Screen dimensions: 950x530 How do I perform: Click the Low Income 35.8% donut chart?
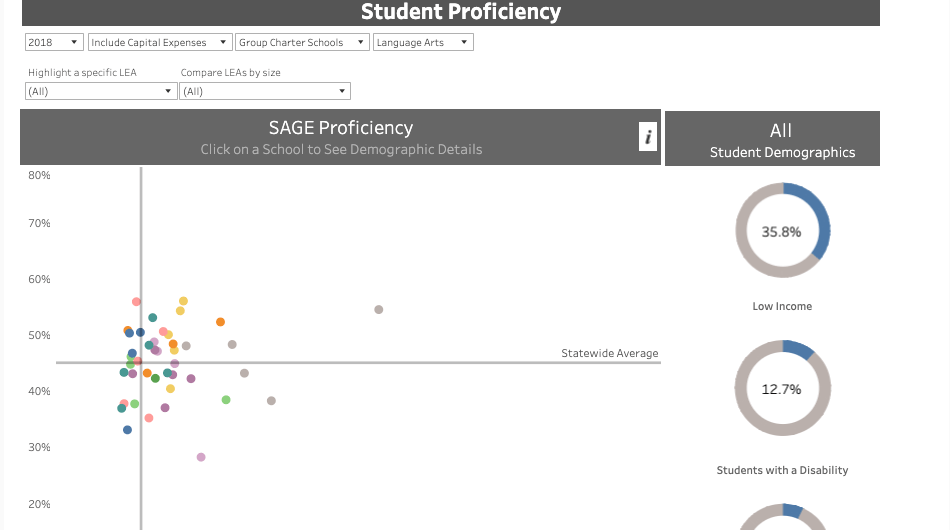click(782, 231)
